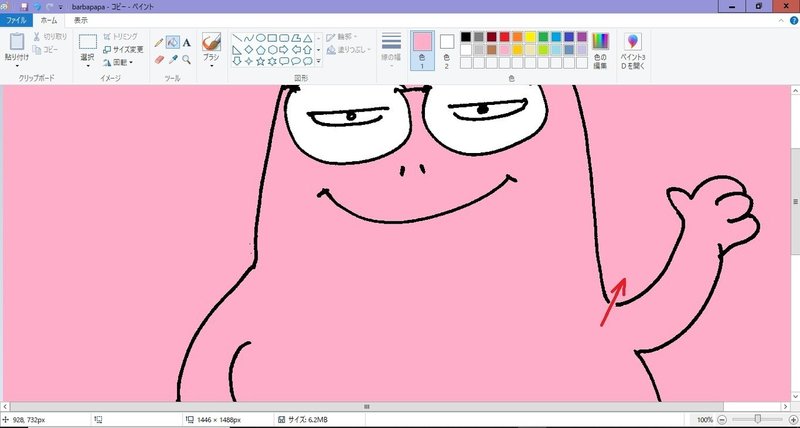Screen dimensions: 800x428
Task: Click Resize (サイズ変更)
Action: (123, 49)
